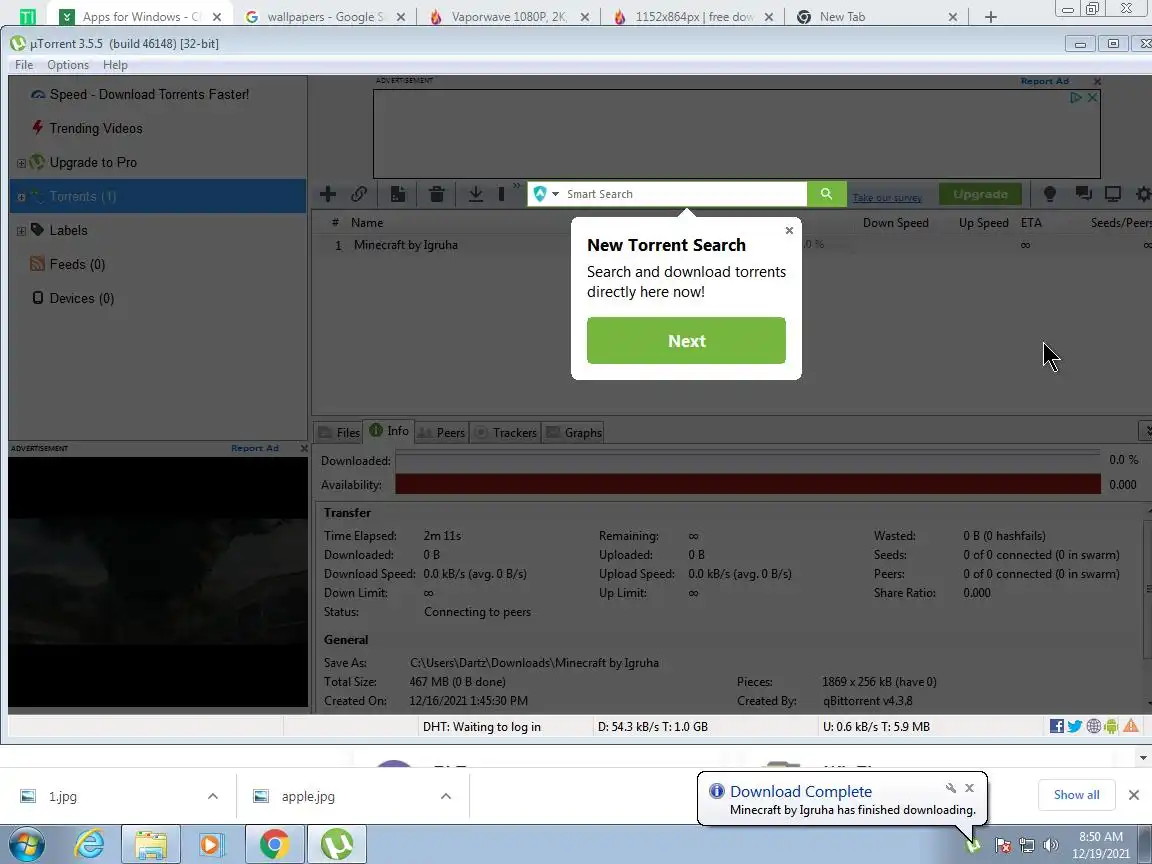Click the Android icon in status bar
The width and height of the screenshot is (1152, 864).
[x=1111, y=727]
